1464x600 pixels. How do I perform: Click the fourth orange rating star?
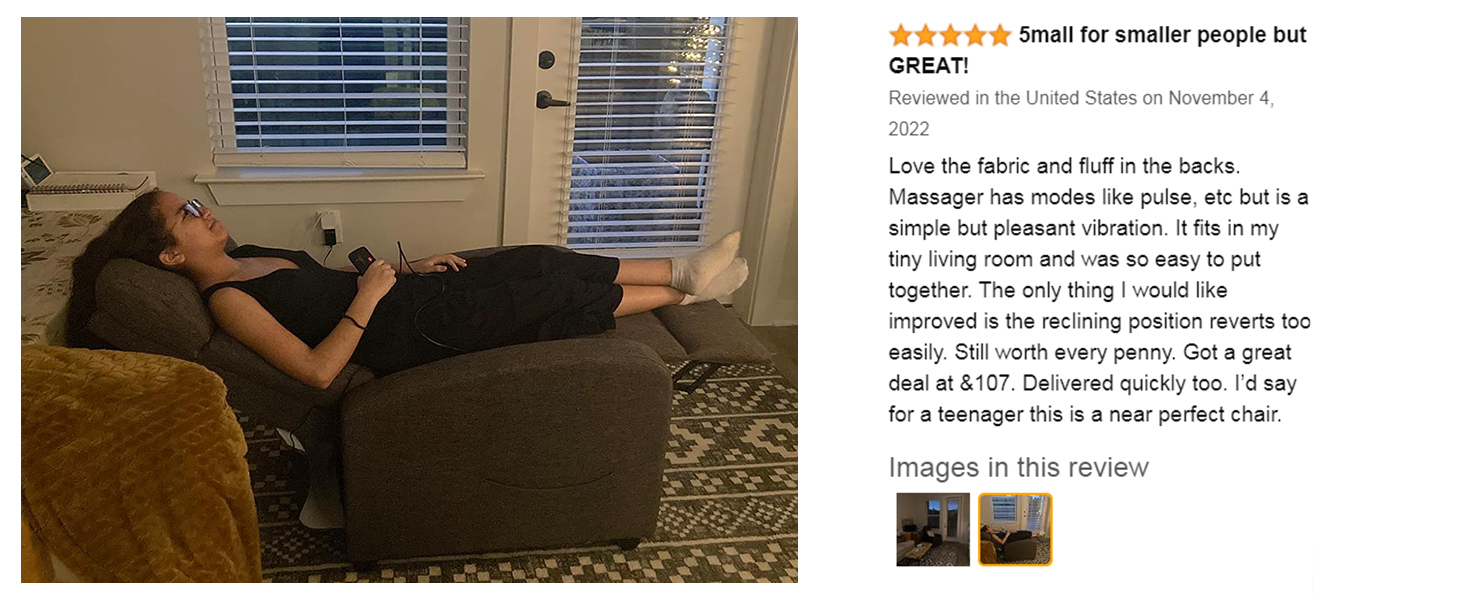pos(976,36)
